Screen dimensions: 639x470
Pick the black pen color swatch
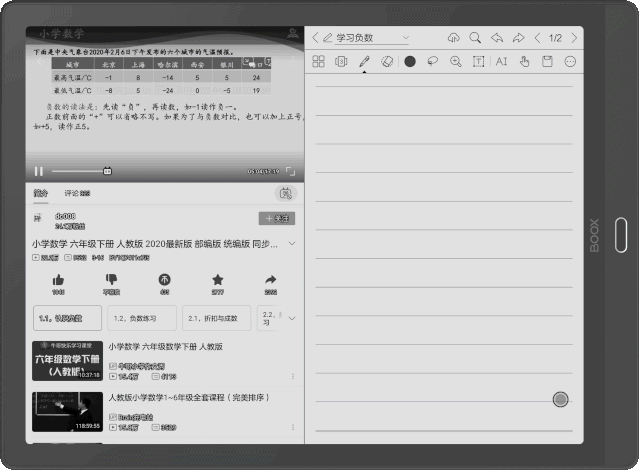[x=410, y=62]
